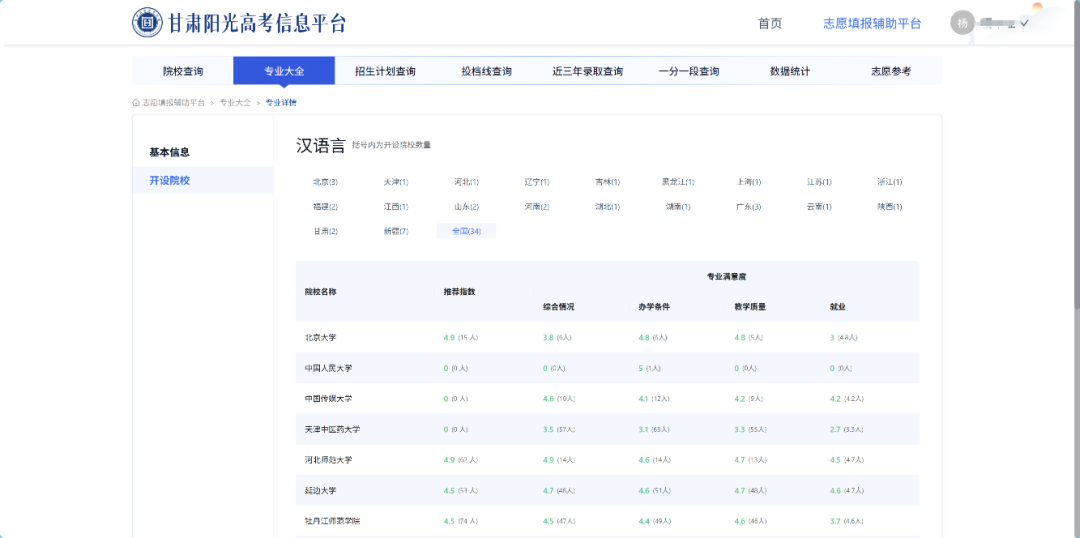Expand the user account dropdown arrow
The height and width of the screenshot is (538, 1080).
(x=1024, y=23)
